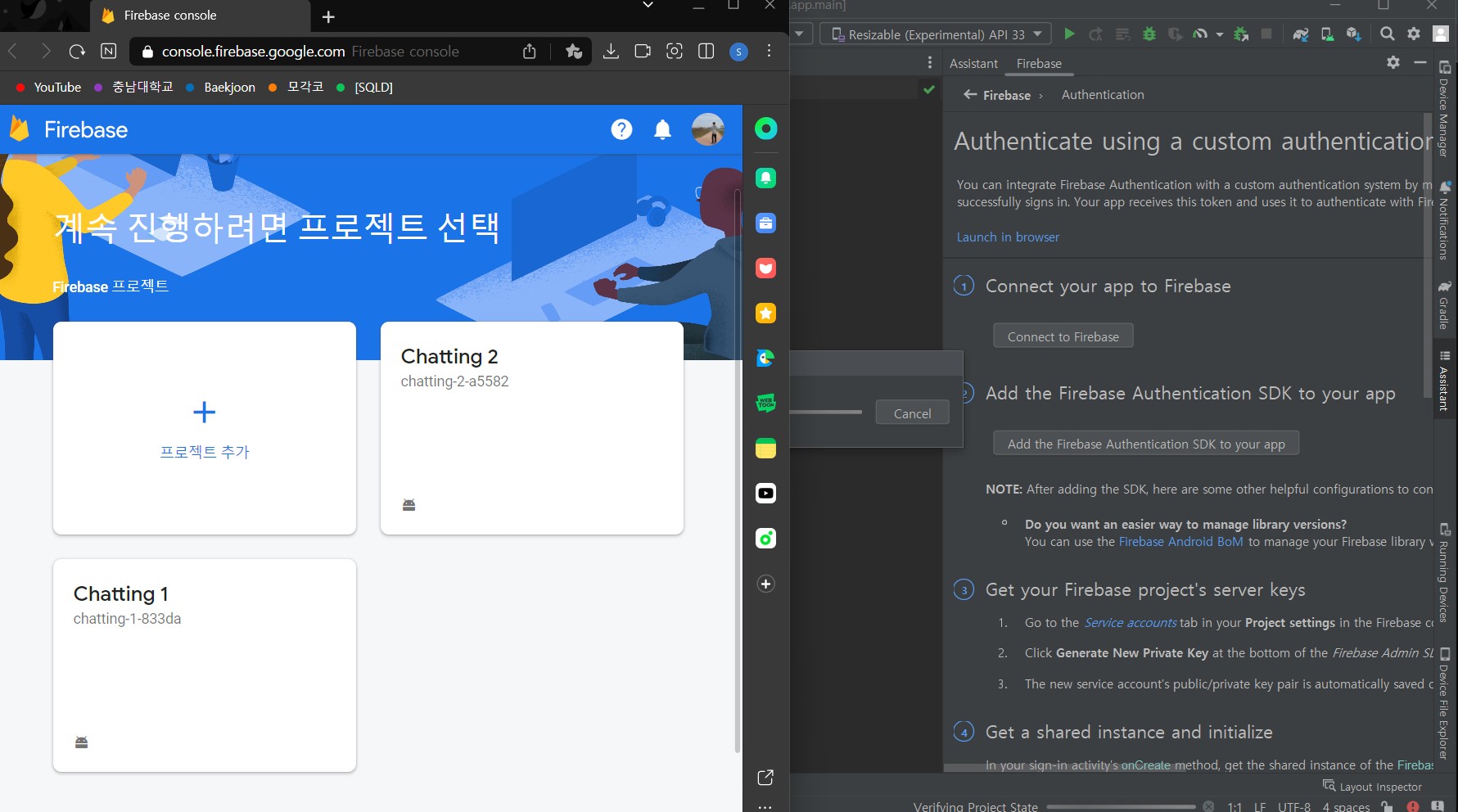Viewport: 1458px width, 812px height.
Task: Open the Chatting 1 project card
Action: click(x=205, y=665)
